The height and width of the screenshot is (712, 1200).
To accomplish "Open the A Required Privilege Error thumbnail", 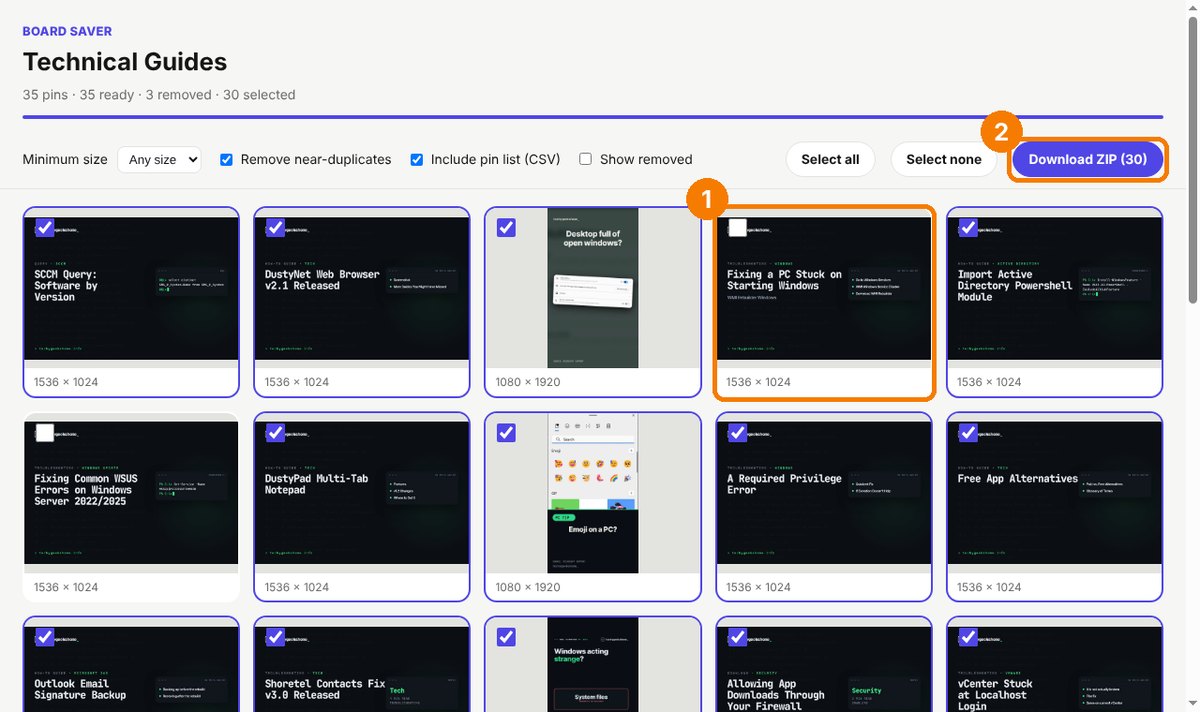I will coord(824,493).
